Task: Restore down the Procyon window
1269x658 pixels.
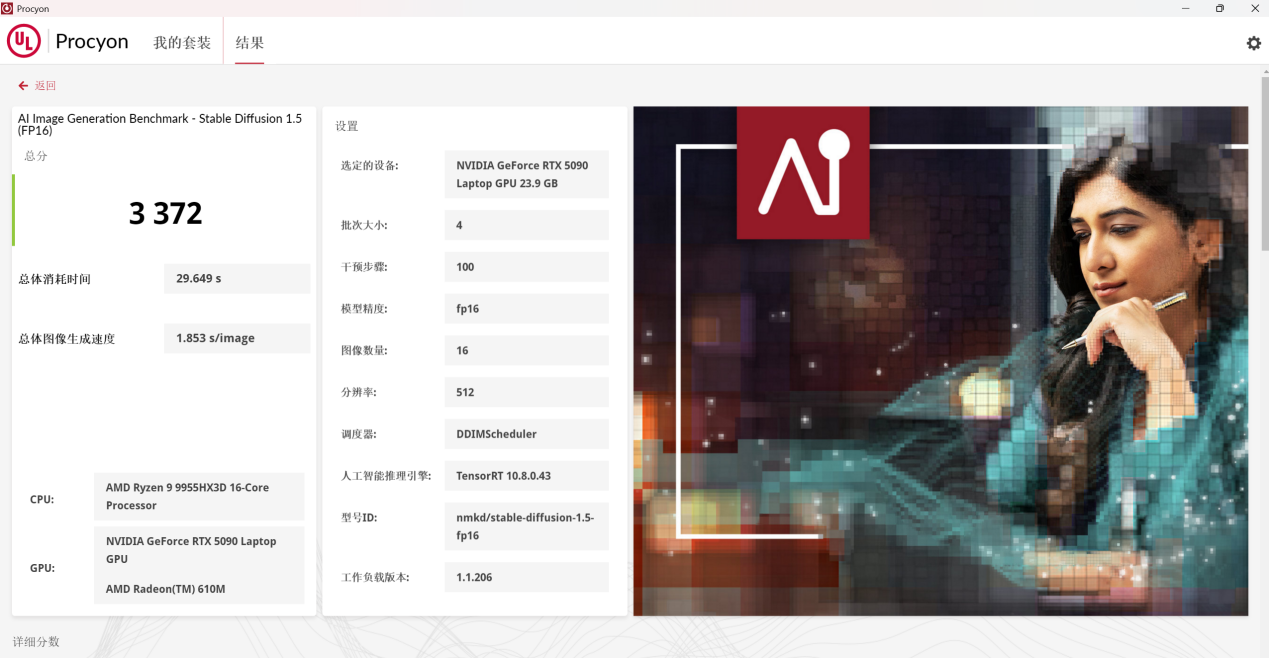Action: coord(1220,8)
